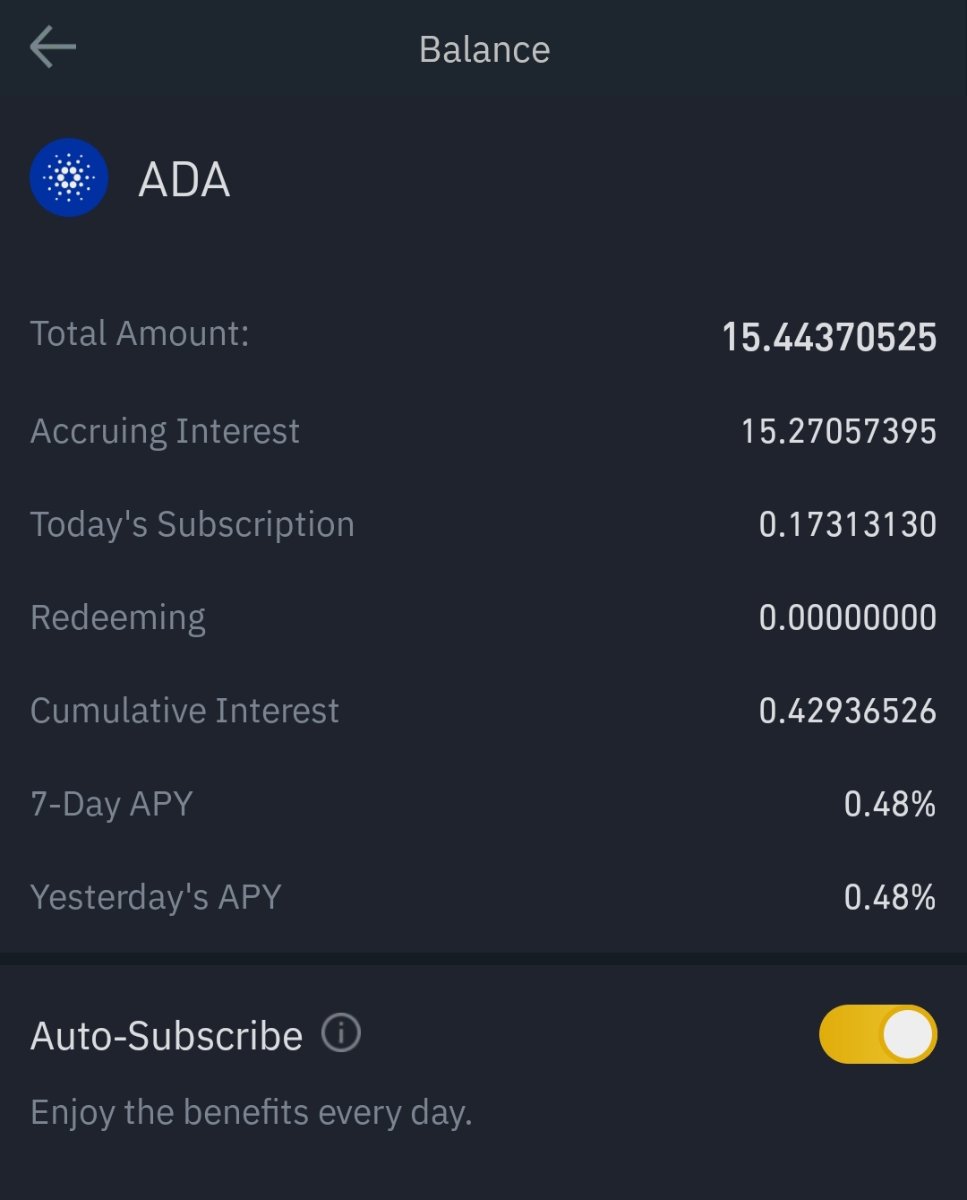
Task: Tap the Cumulative Interest label
Action: click(185, 710)
